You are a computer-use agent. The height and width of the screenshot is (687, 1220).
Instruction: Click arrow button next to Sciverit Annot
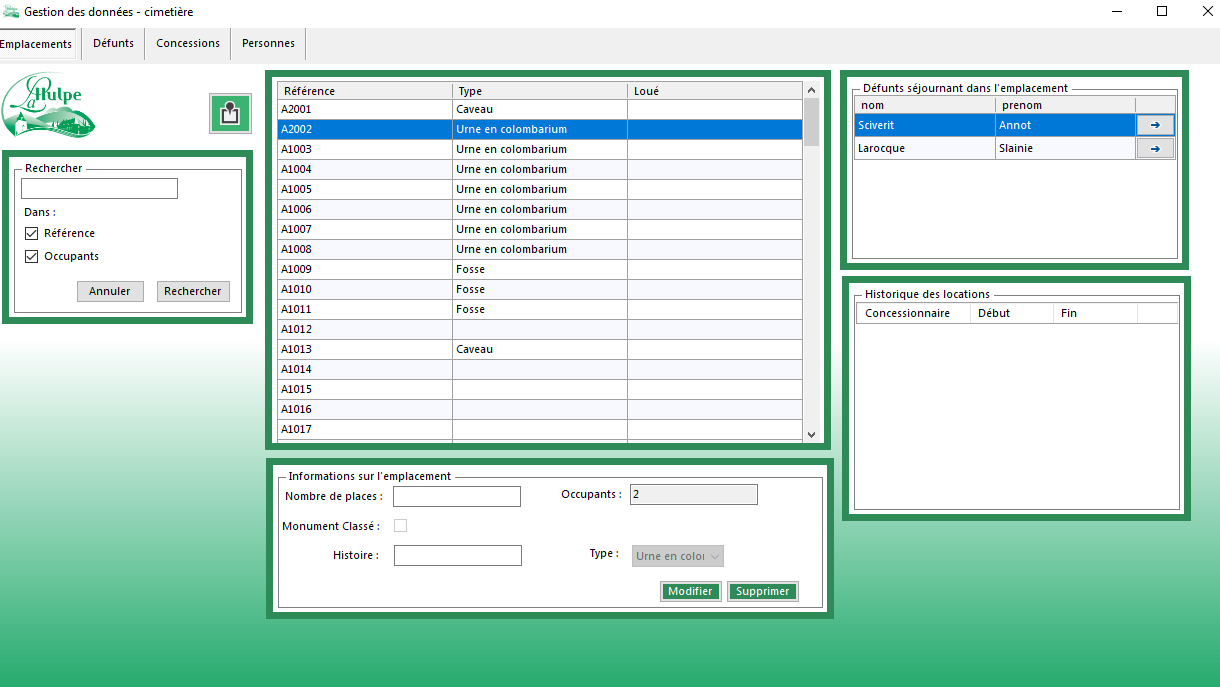coord(1155,125)
